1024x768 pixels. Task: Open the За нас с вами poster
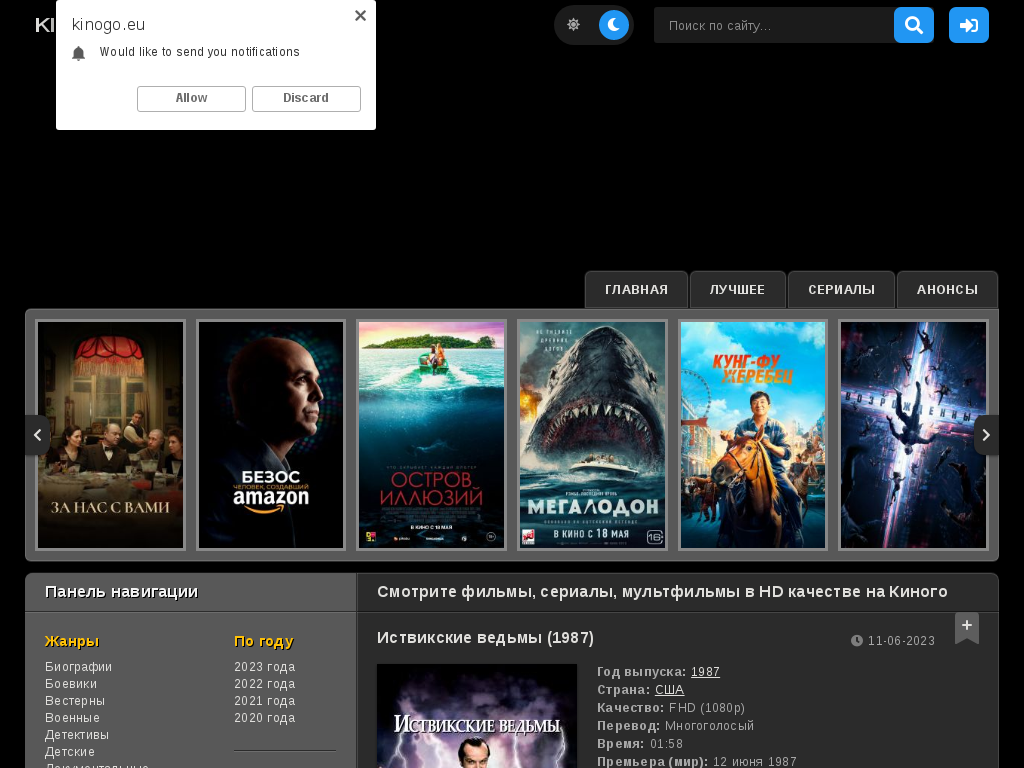(110, 435)
